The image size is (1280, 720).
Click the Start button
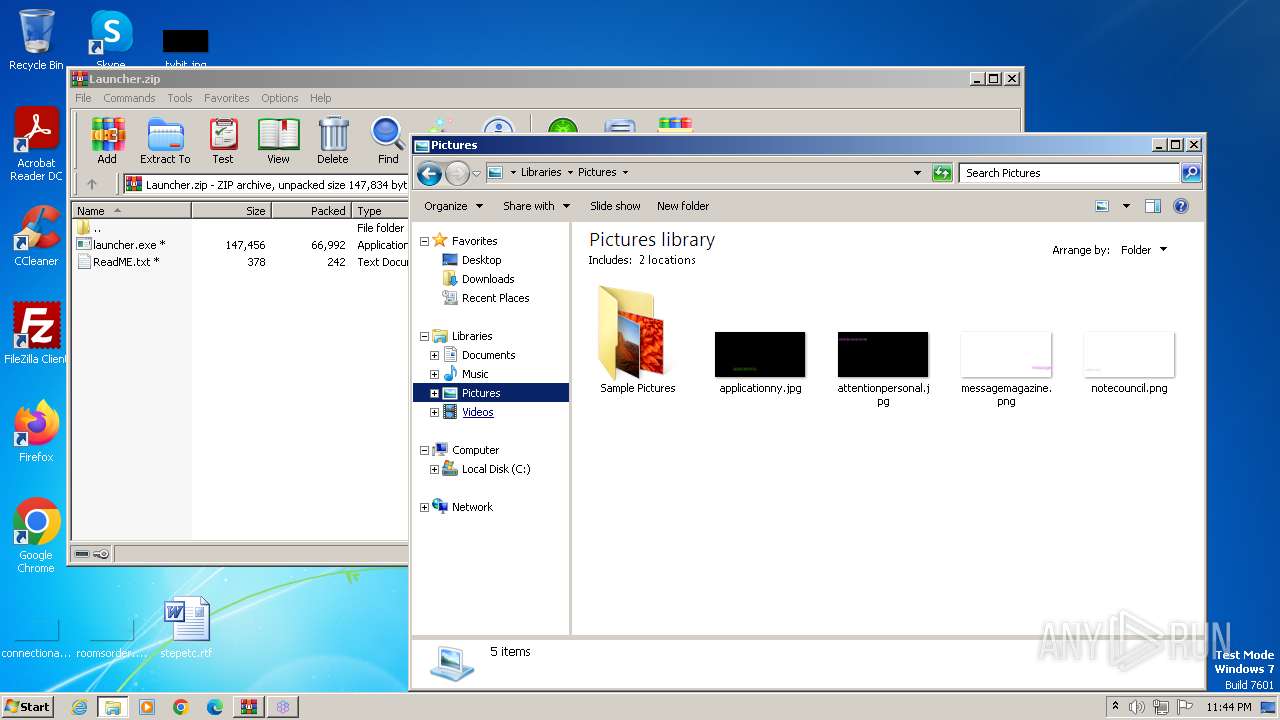tap(27, 707)
